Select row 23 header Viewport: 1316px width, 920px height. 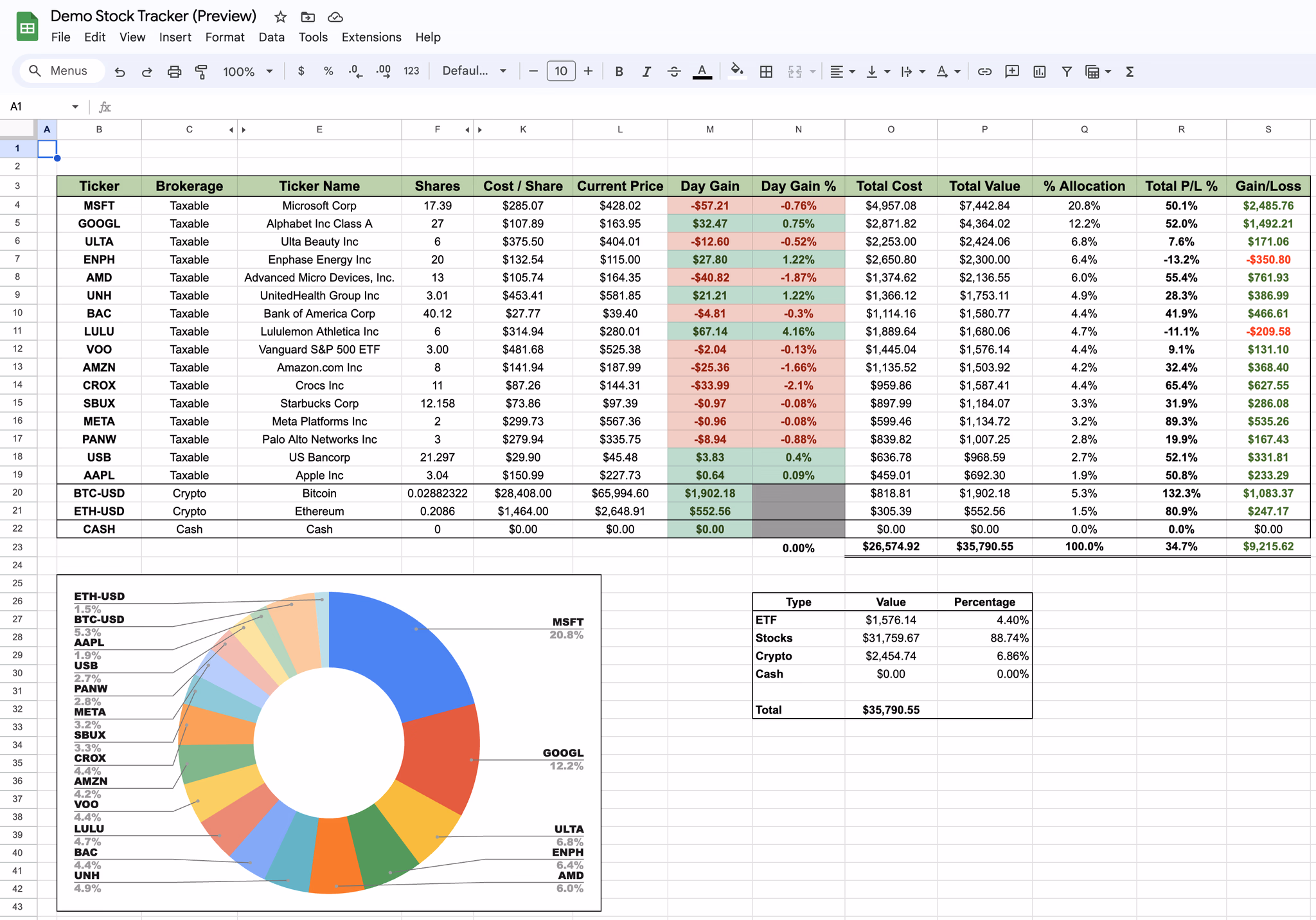point(18,547)
